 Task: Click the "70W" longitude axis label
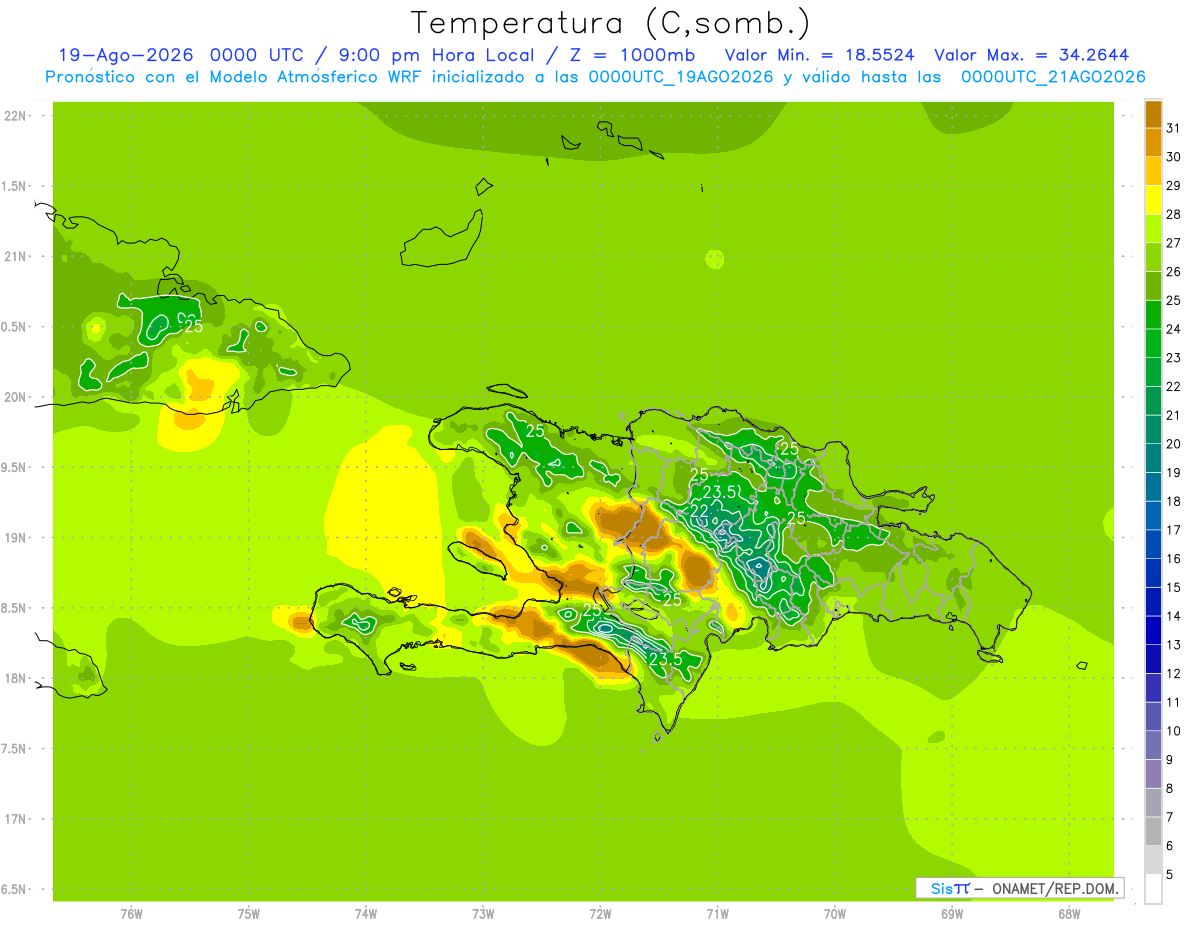coord(835,914)
